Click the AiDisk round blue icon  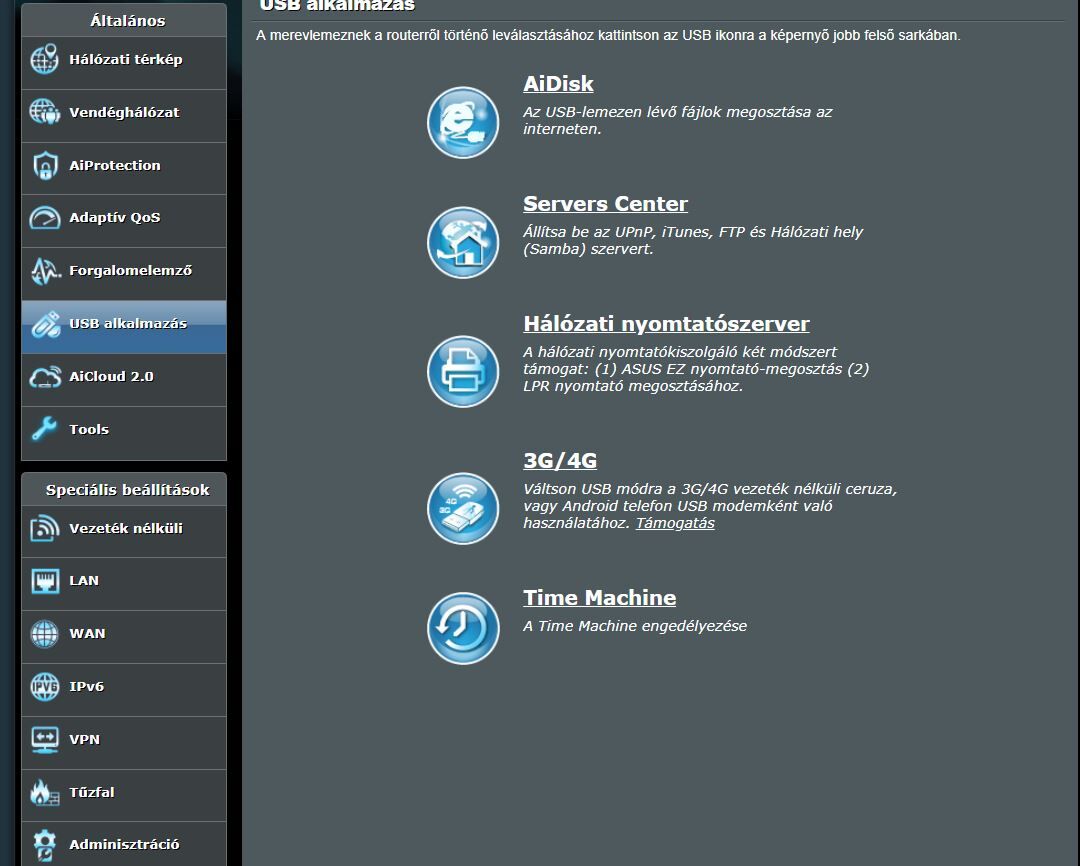[x=463, y=123]
